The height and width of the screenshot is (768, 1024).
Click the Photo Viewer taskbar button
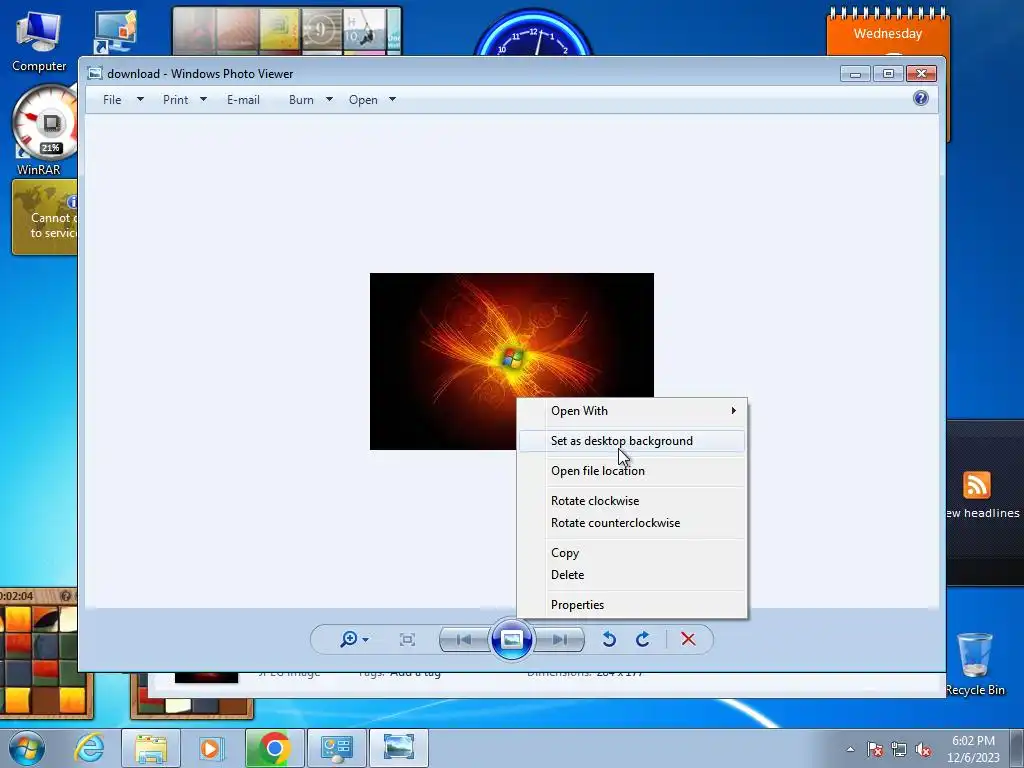tap(398, 748)
